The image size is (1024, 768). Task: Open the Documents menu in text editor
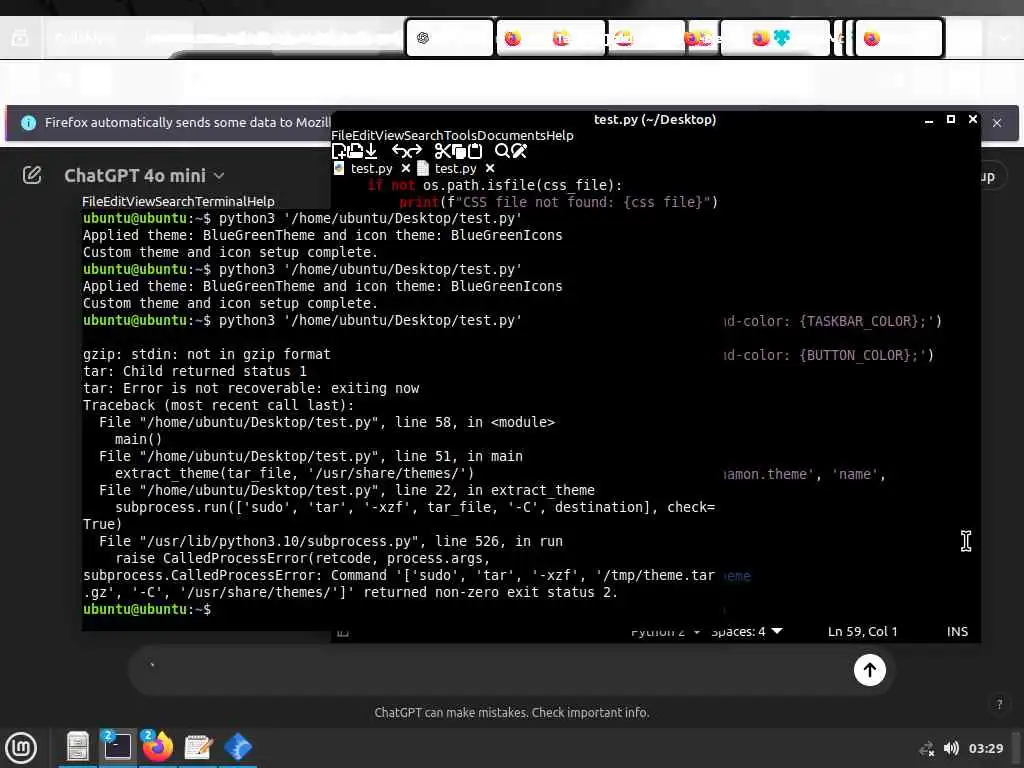(x=511, y=135)
